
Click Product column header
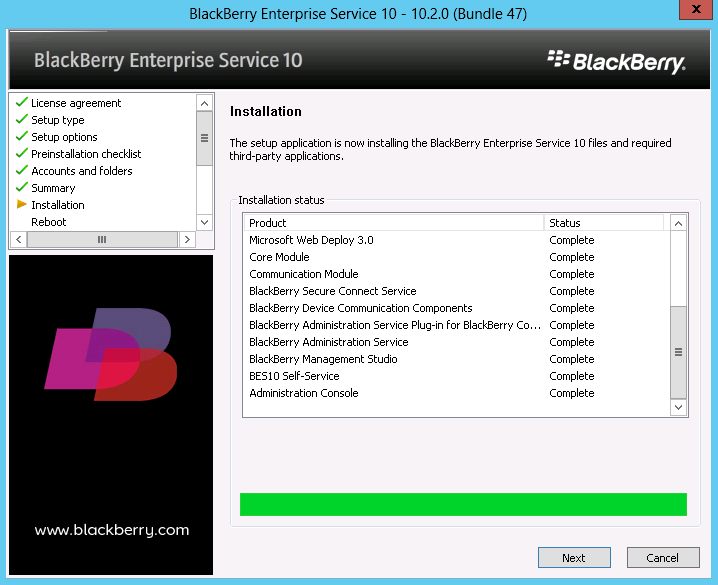394,223
